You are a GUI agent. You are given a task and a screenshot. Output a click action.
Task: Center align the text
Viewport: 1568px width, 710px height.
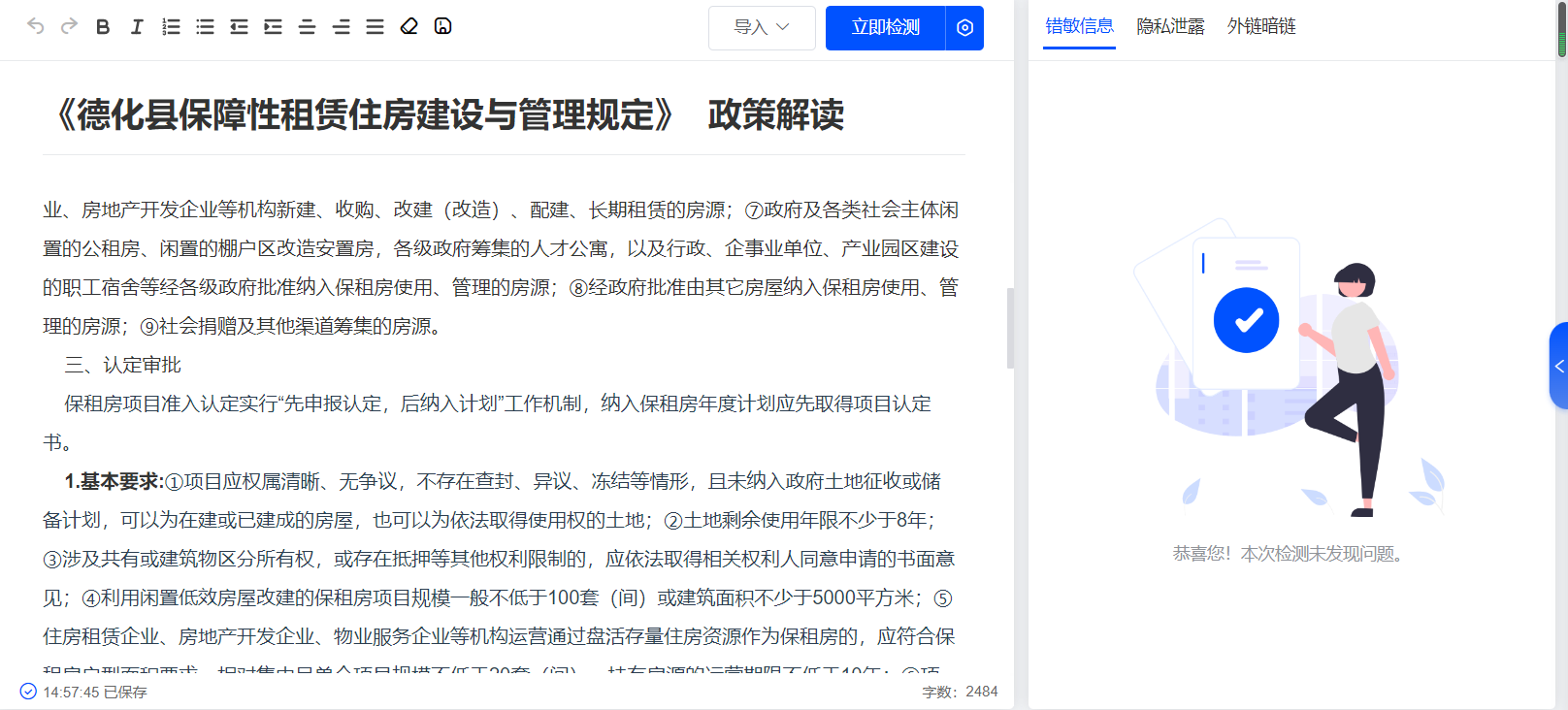pos(307,27)
